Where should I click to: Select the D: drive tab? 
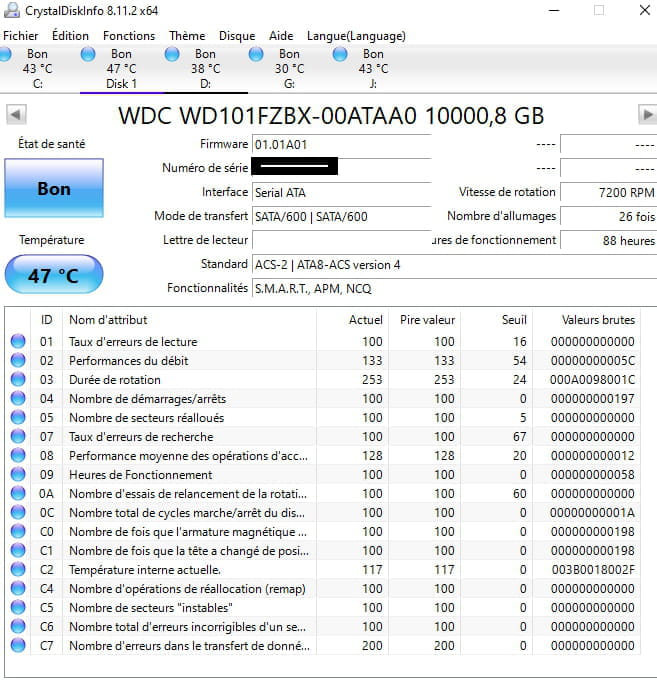coord(205,69)
